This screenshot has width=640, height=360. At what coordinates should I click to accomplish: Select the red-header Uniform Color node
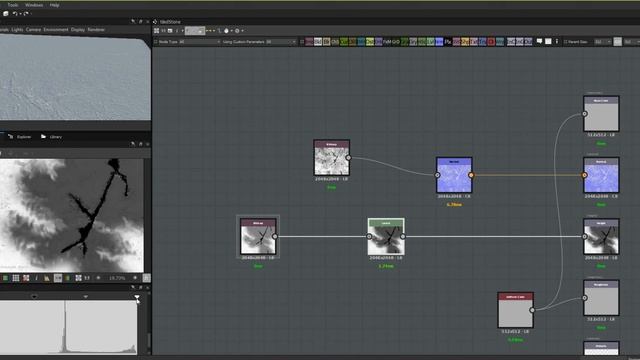coord(515,310)
